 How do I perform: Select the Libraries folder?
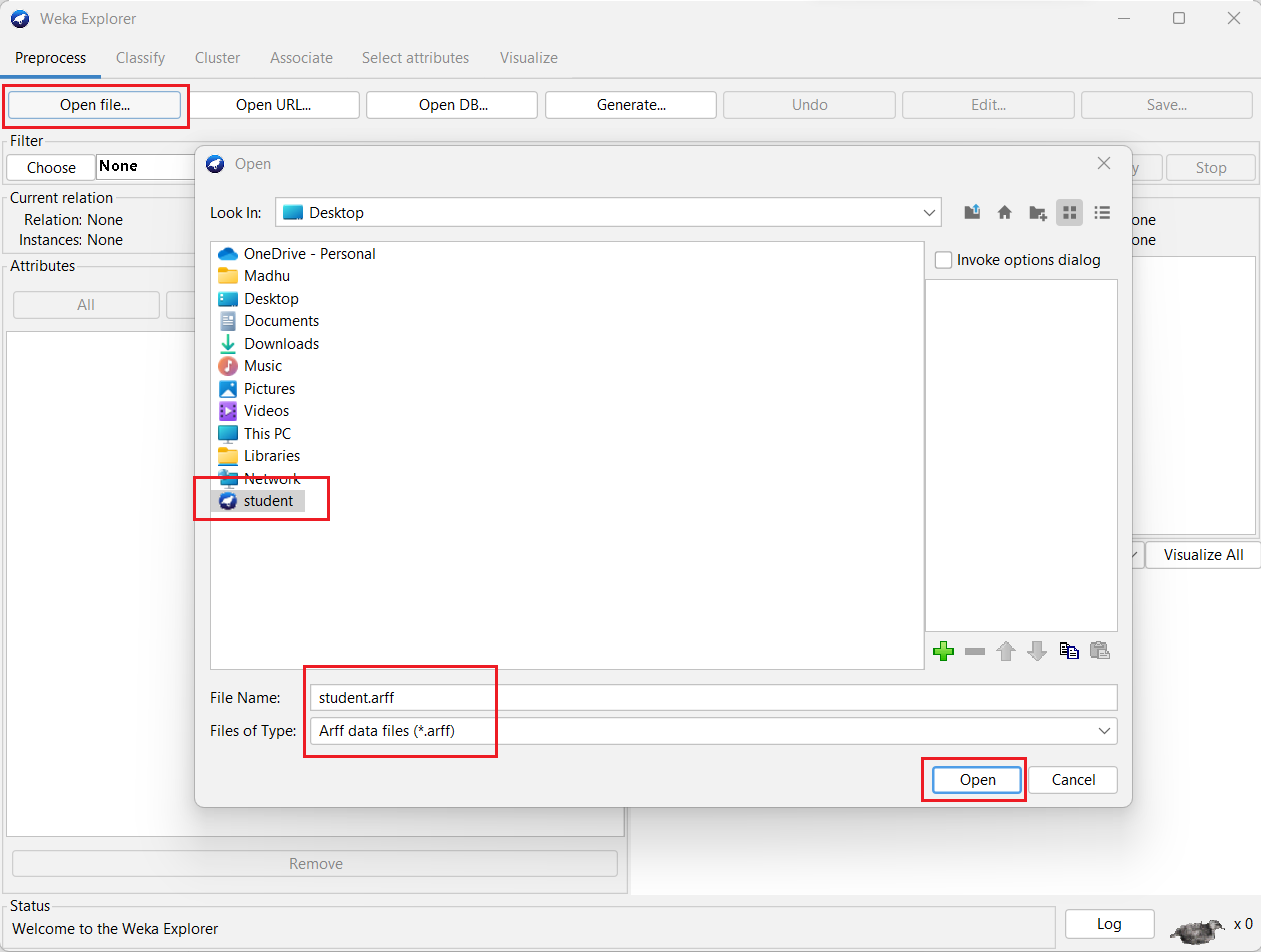[258, 456]
